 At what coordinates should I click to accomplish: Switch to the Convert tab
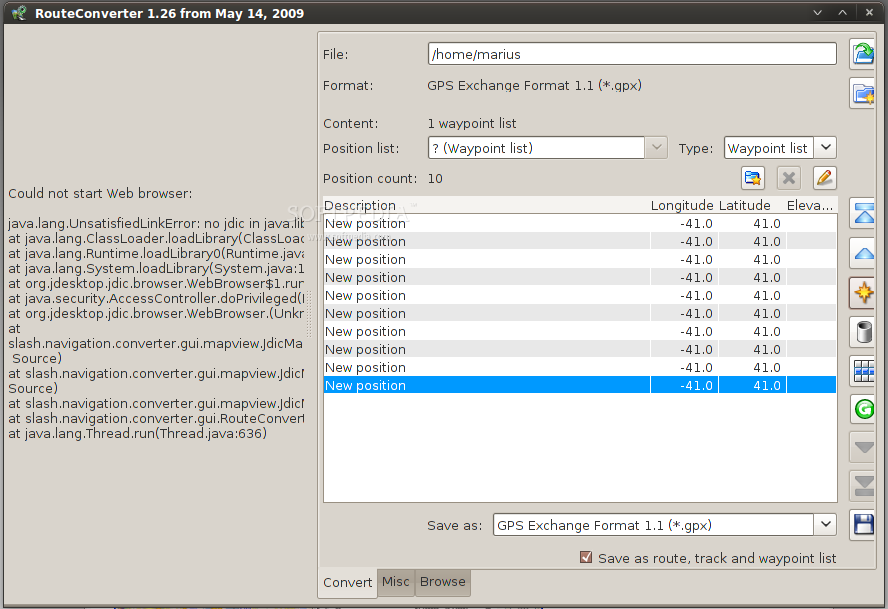[x=347, y=582]
